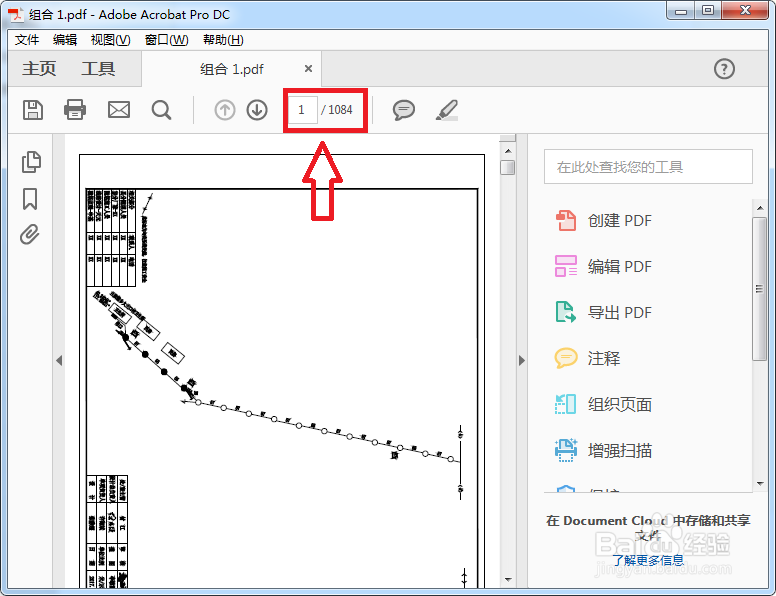The width and height of the screenshot is (776, 596).
Task: Click the 增强扫描 icon
Action: coord(566,450)
